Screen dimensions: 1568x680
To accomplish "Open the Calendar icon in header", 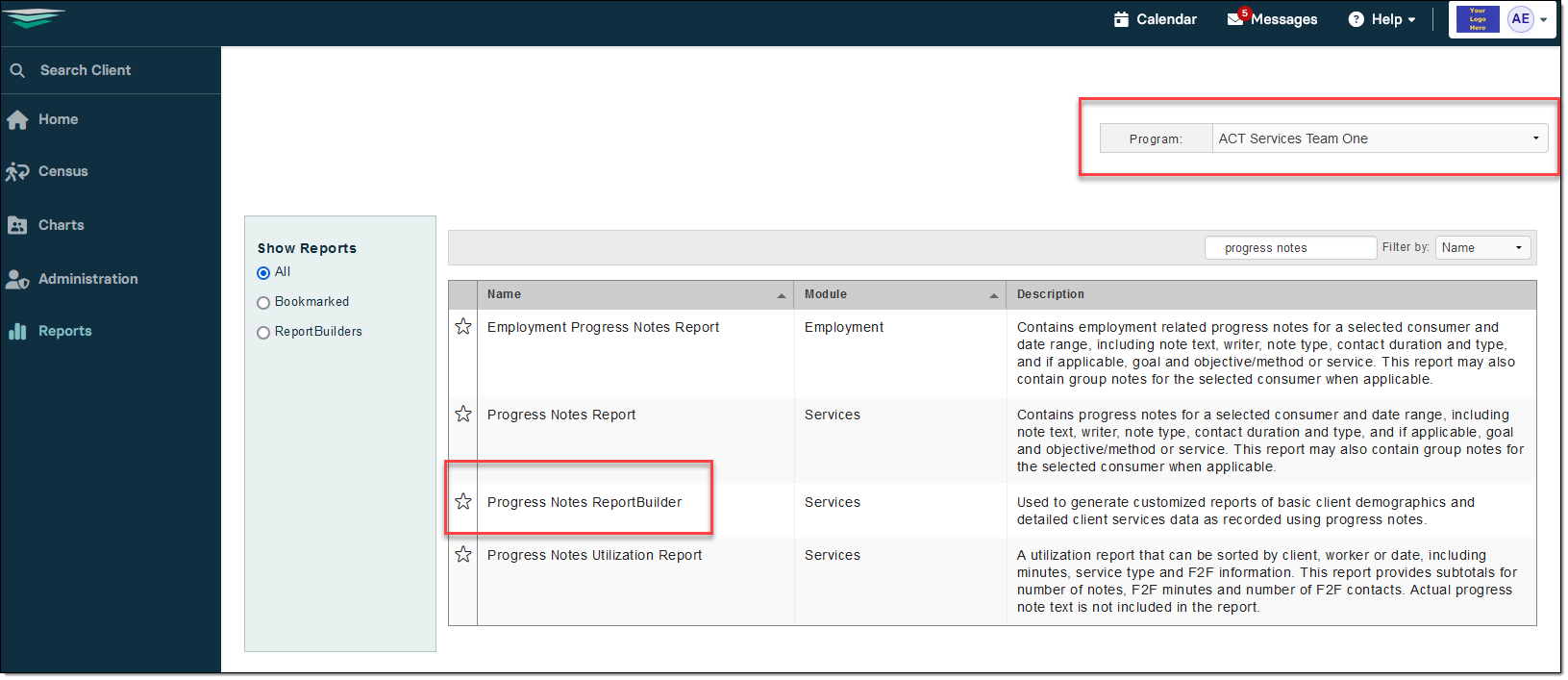I will pyautogui.click(x=1121, y=19).
